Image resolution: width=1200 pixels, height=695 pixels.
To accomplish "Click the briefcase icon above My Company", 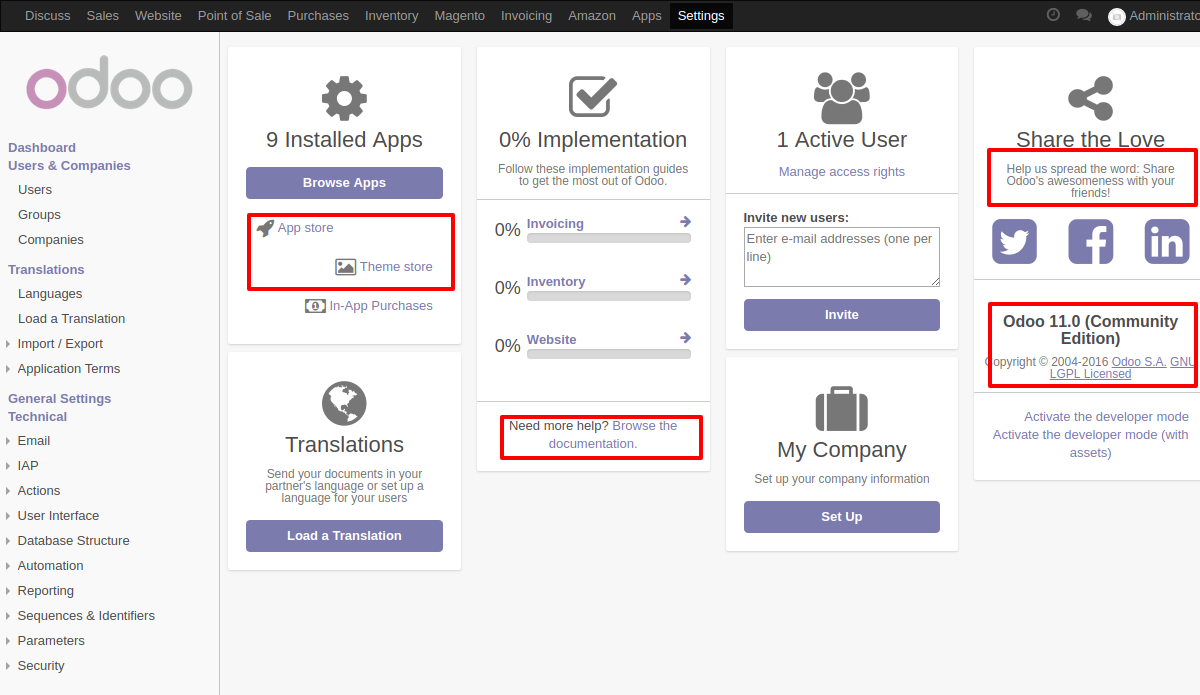I will pos(842,408).
